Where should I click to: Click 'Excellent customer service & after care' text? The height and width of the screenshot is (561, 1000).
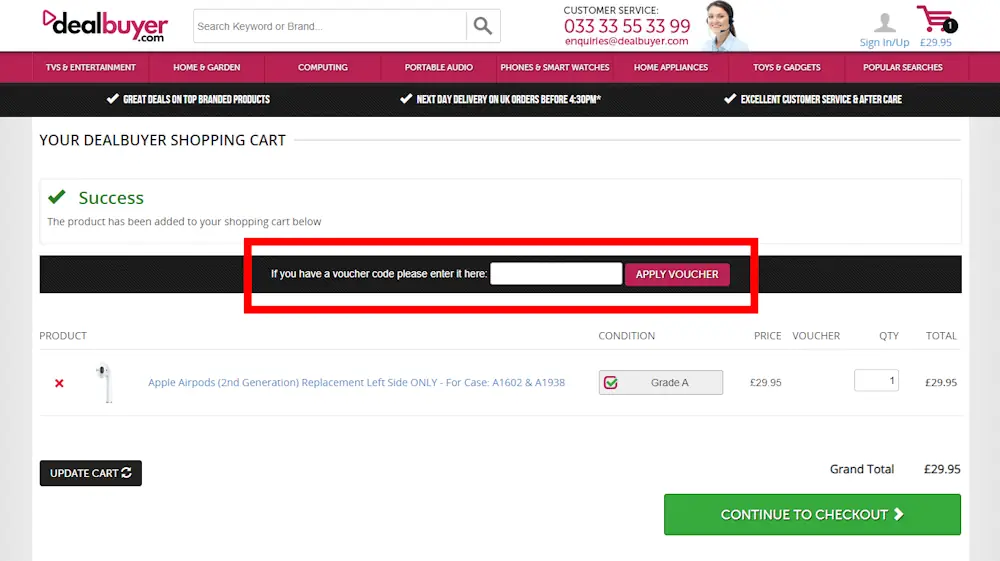(821, 99)
